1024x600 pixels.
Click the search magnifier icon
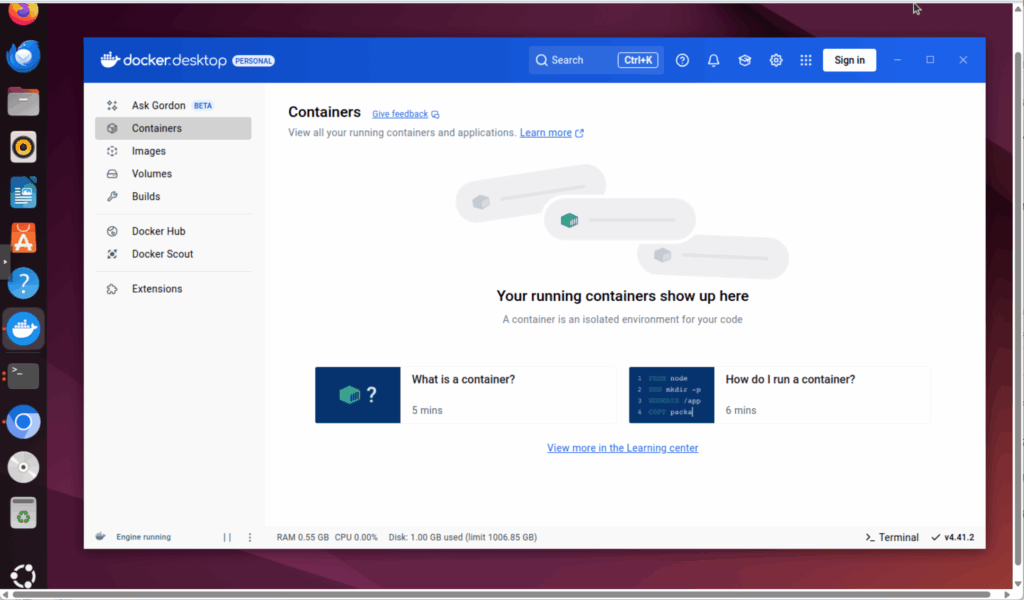pyautogui.click(x=541, y=60)
